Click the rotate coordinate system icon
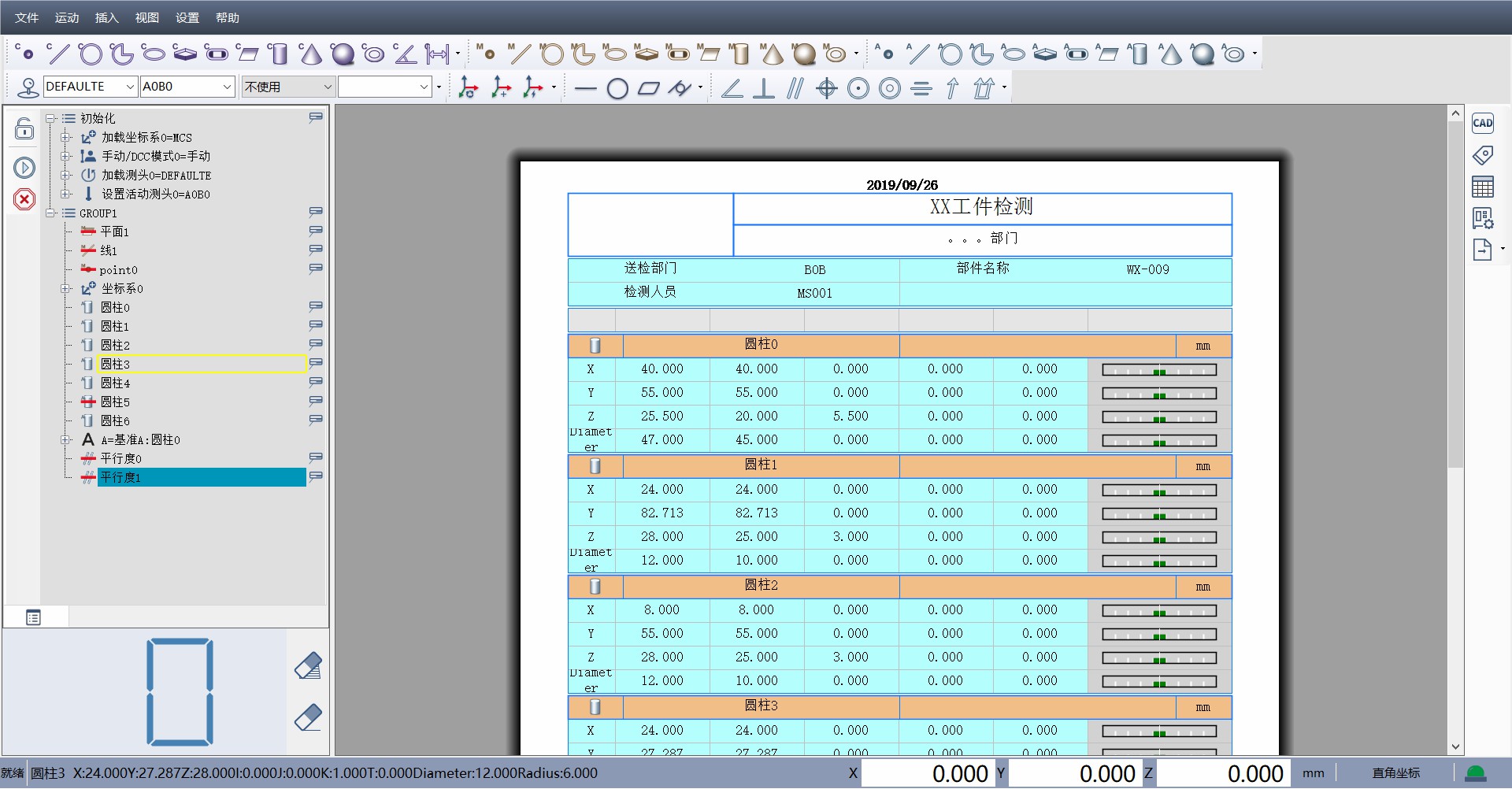1512x789 pixels. 468,87
